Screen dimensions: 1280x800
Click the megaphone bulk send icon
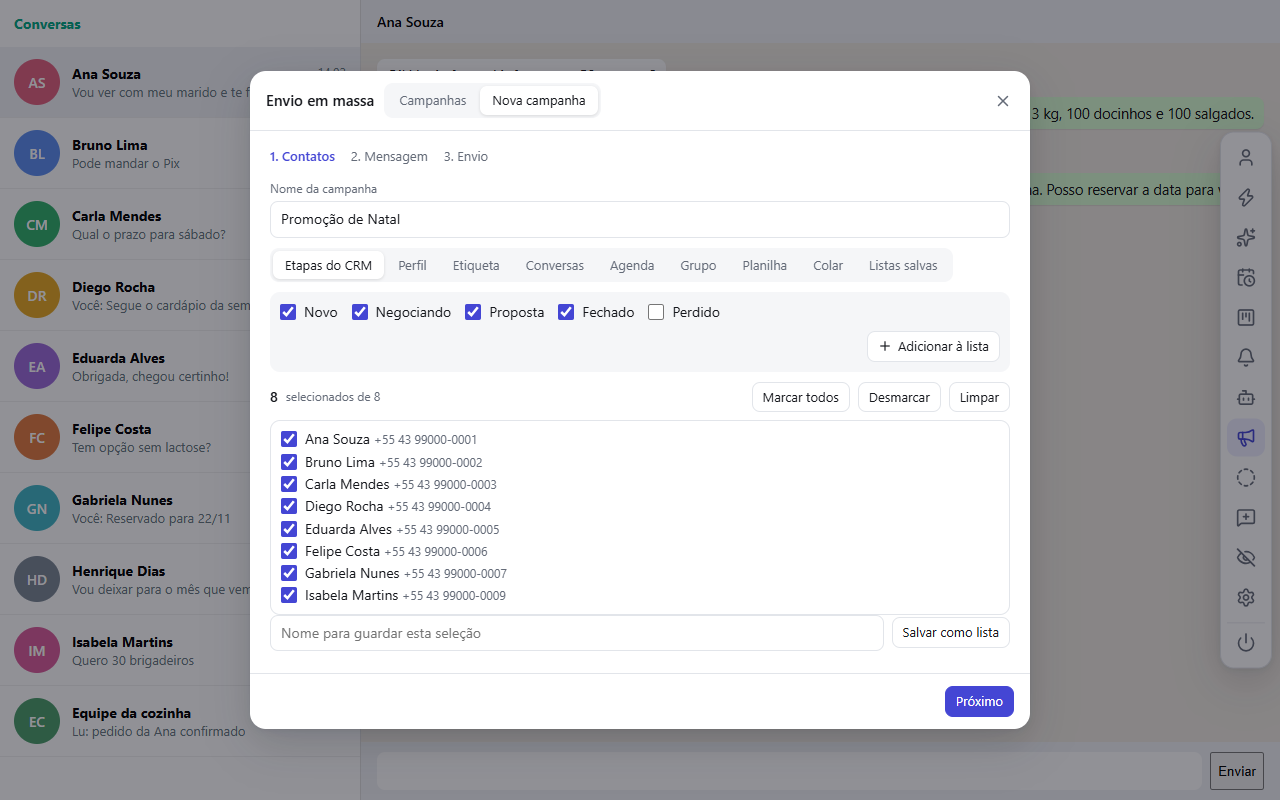(1245, 437)
